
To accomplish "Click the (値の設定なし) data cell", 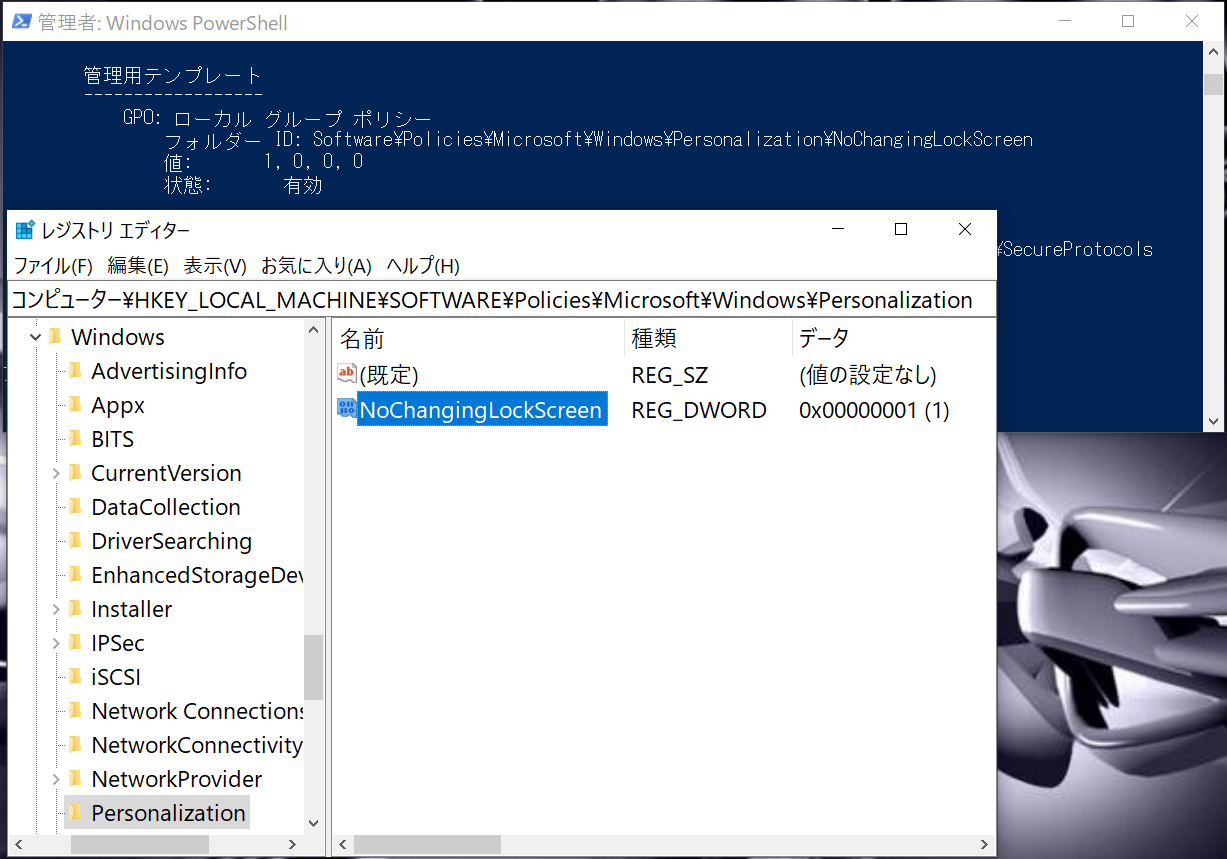I will 867,376.
